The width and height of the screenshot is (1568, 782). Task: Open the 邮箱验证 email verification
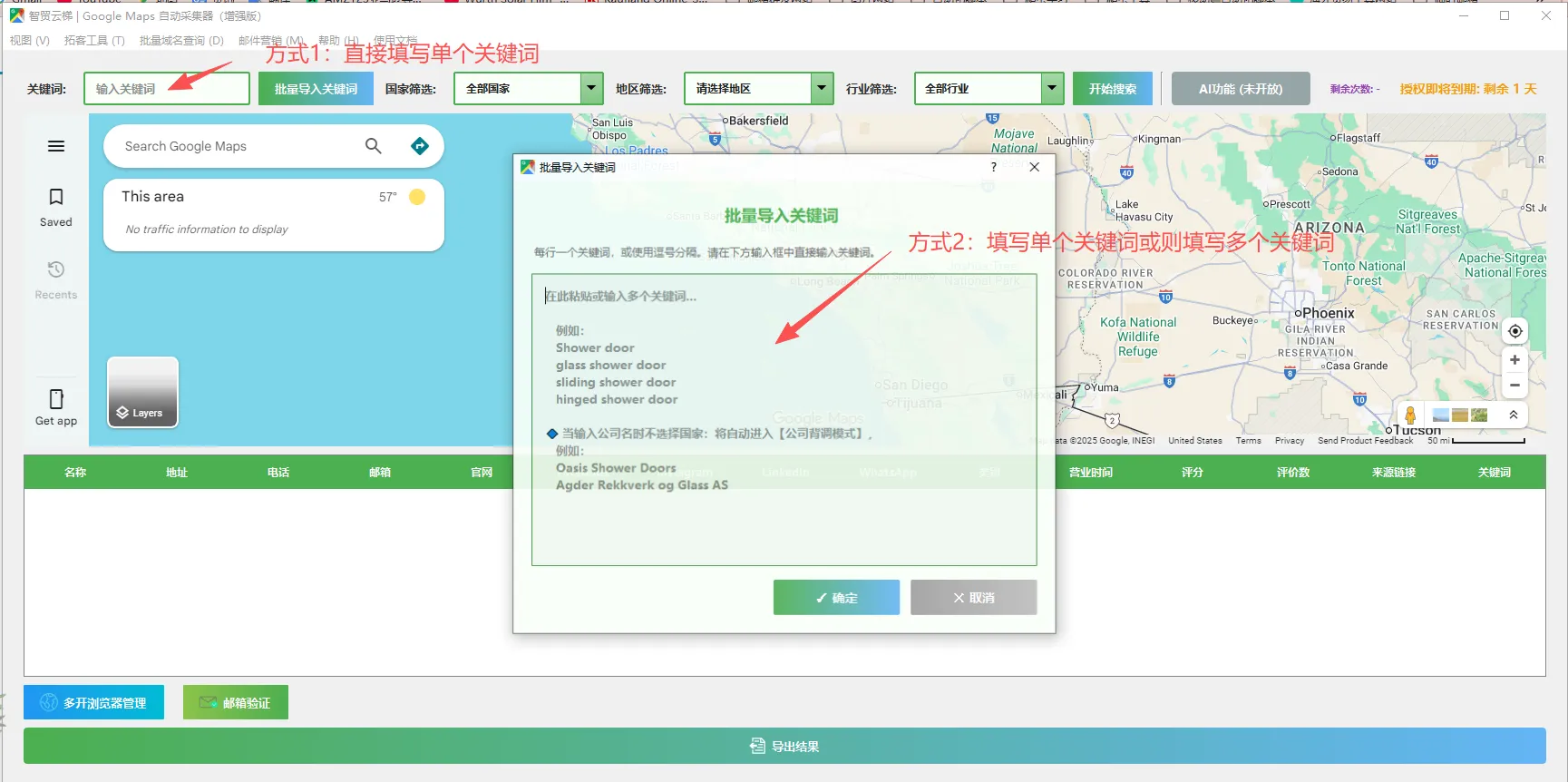pyautogui.click(x=236, y=702)
